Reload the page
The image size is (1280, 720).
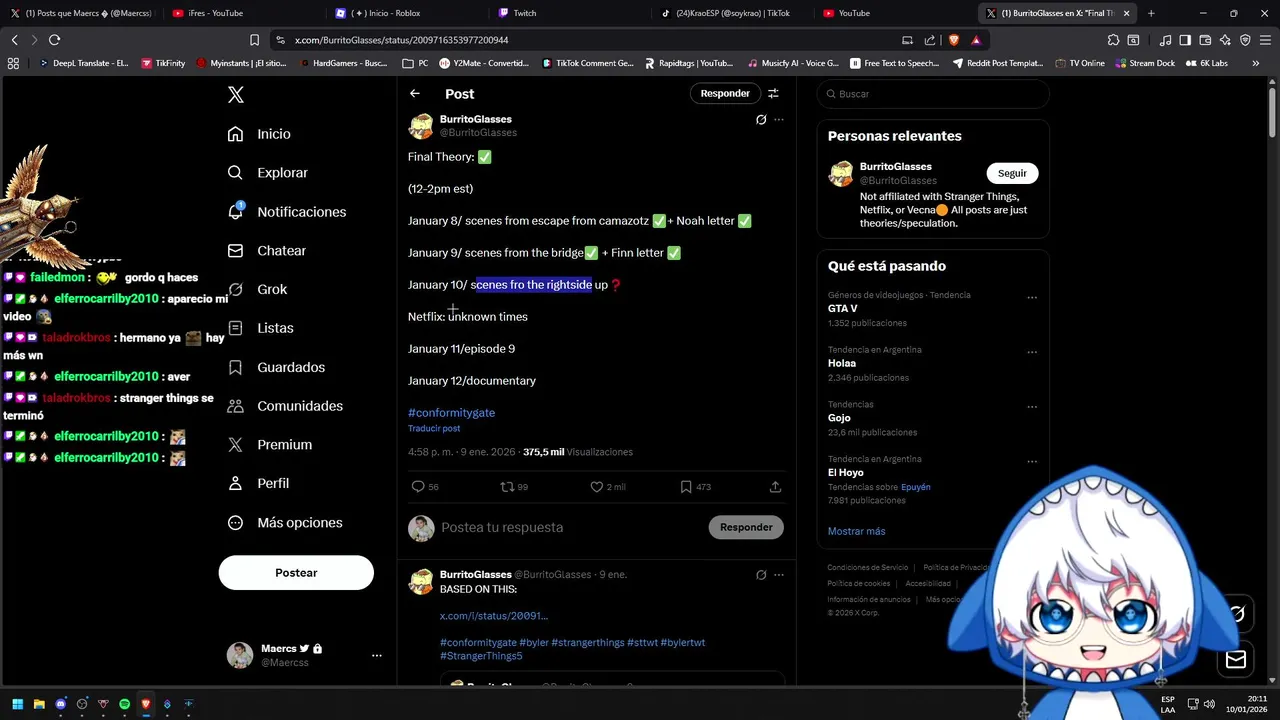(54, 40)
